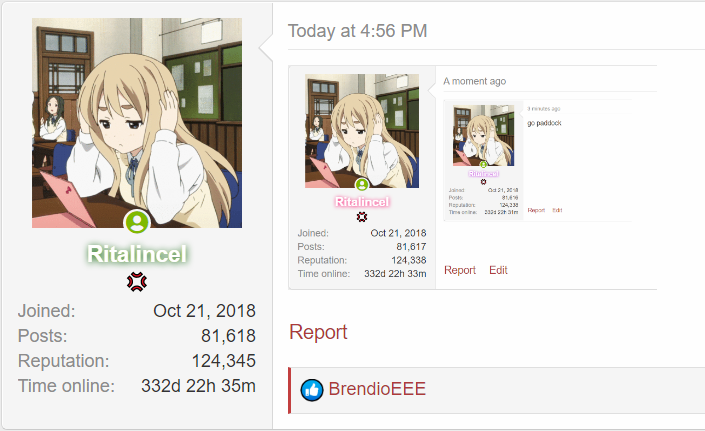Click the anger symbol in the smallest nested post
This screenshot has width=705, height=431.
(483, 182)
